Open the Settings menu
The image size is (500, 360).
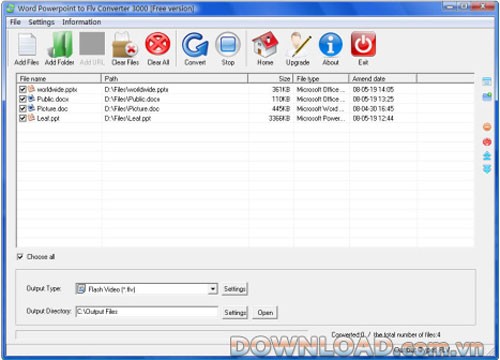point(41,22)
